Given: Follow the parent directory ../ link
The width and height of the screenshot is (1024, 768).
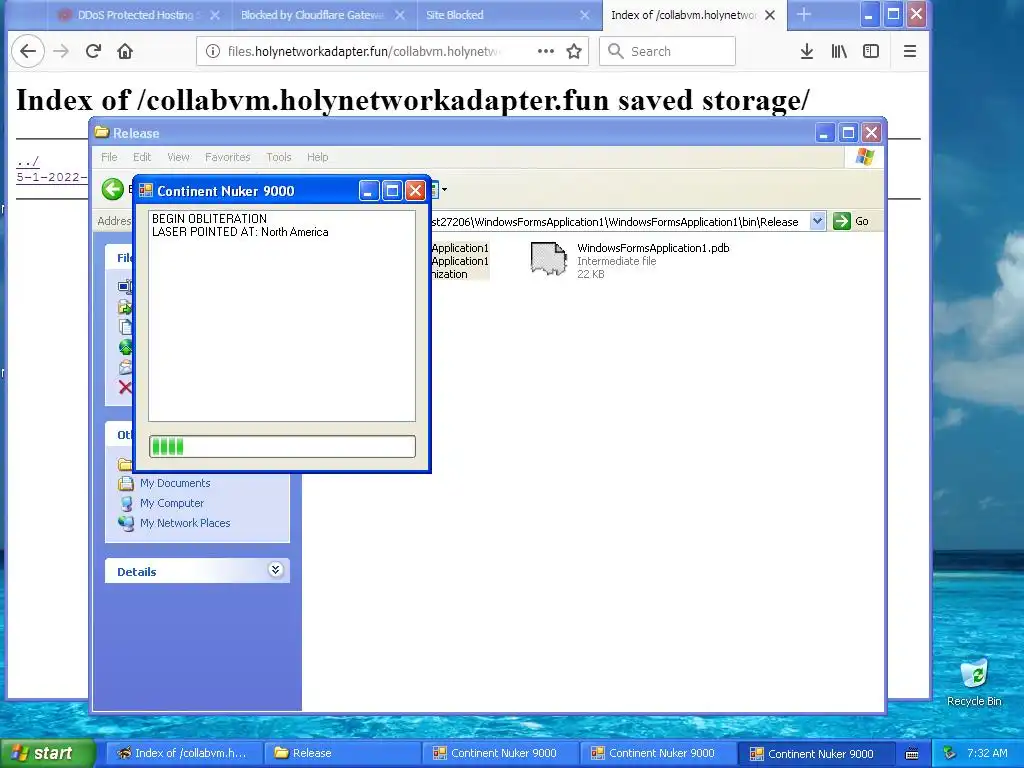Looking at the screenshot, I should tap(27, 161).
